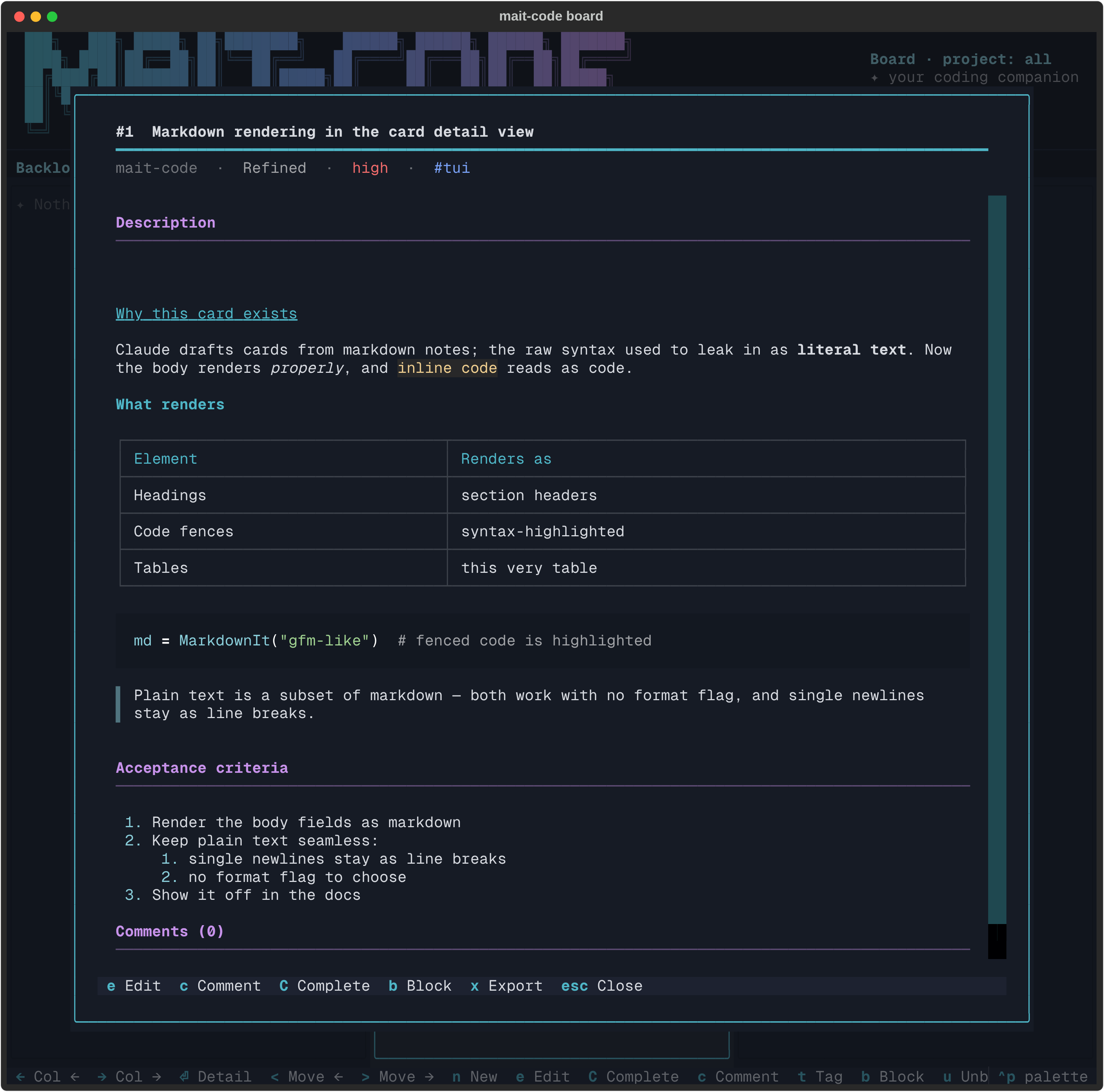Click '^p palette' in the board footer
This screenshot has height=1092, width=1104.
coord(1042,1077)
